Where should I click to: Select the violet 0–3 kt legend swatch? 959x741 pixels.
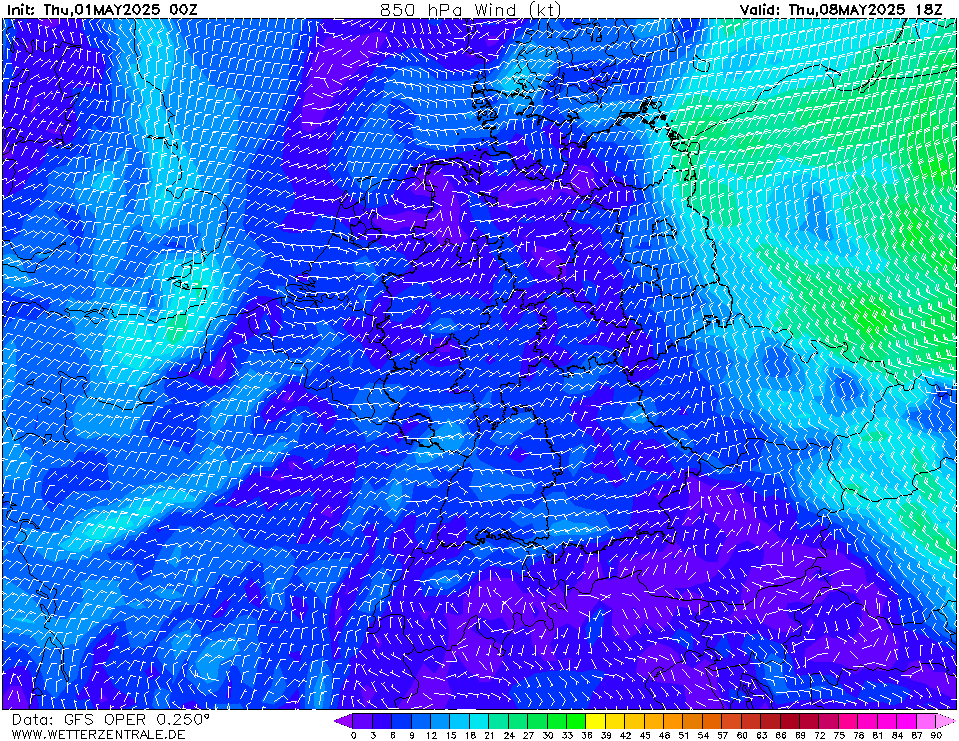(363, 721)
